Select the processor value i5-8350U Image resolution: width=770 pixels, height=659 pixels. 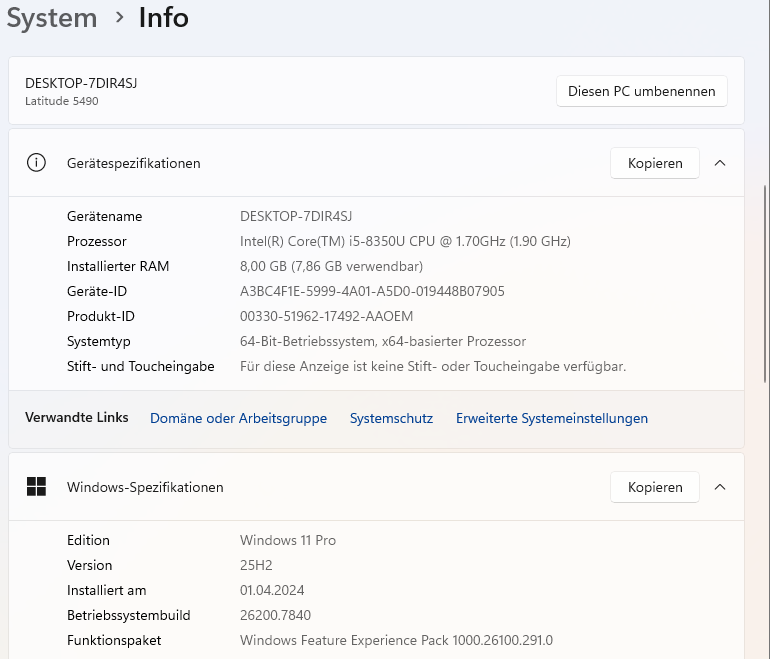405,241
